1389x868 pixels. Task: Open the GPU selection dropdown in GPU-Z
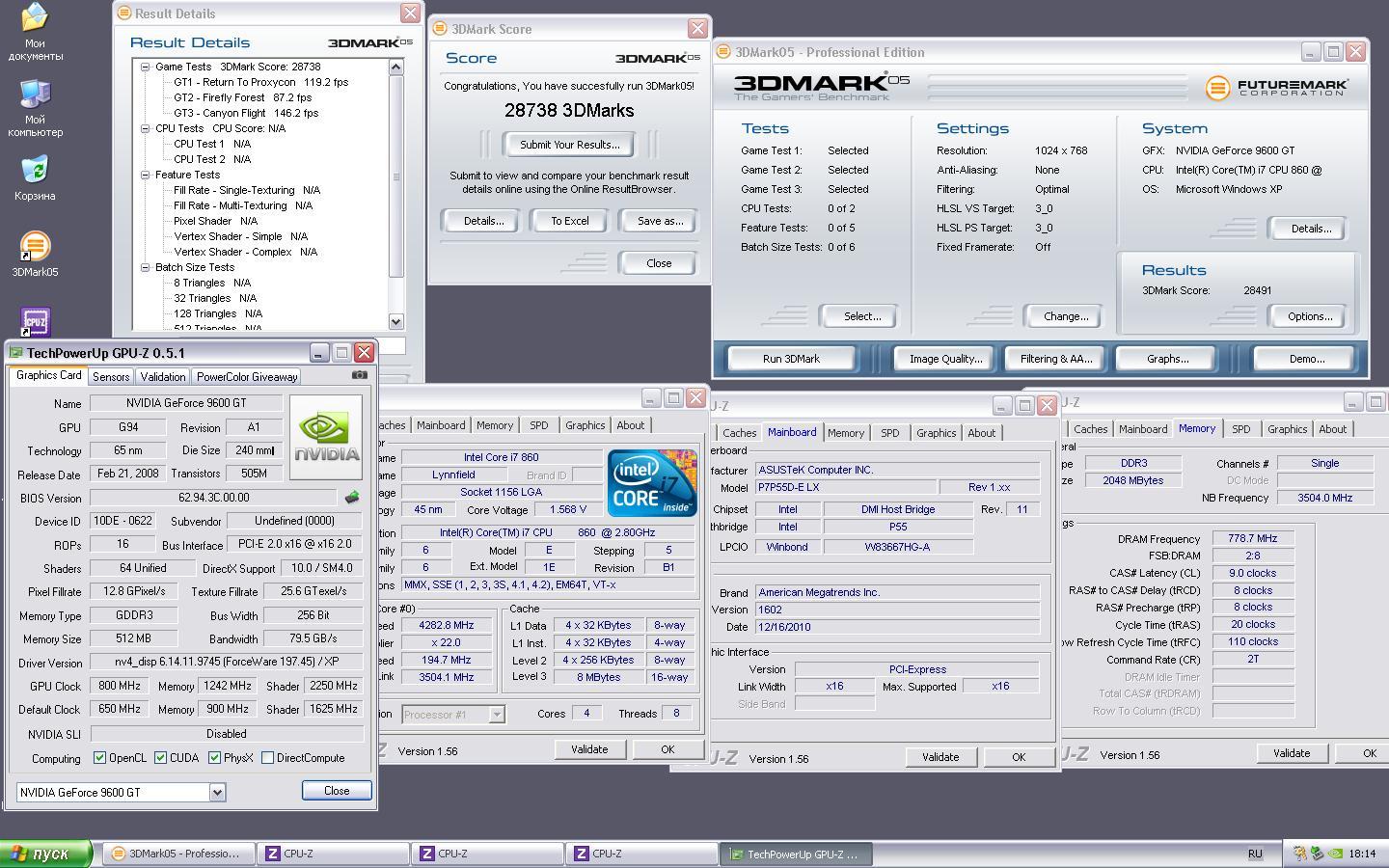pyautogui.click(x=217, y=793)
